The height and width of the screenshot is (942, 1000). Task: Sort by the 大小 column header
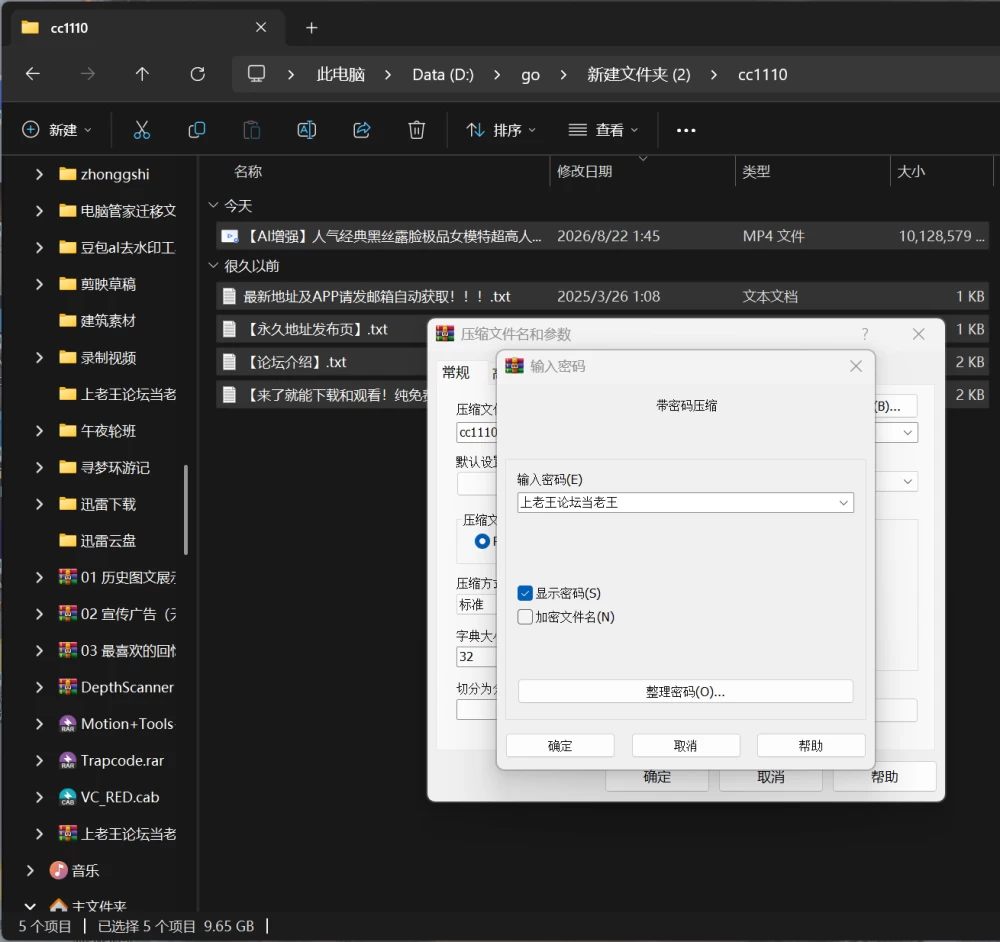tap(911, 172)
